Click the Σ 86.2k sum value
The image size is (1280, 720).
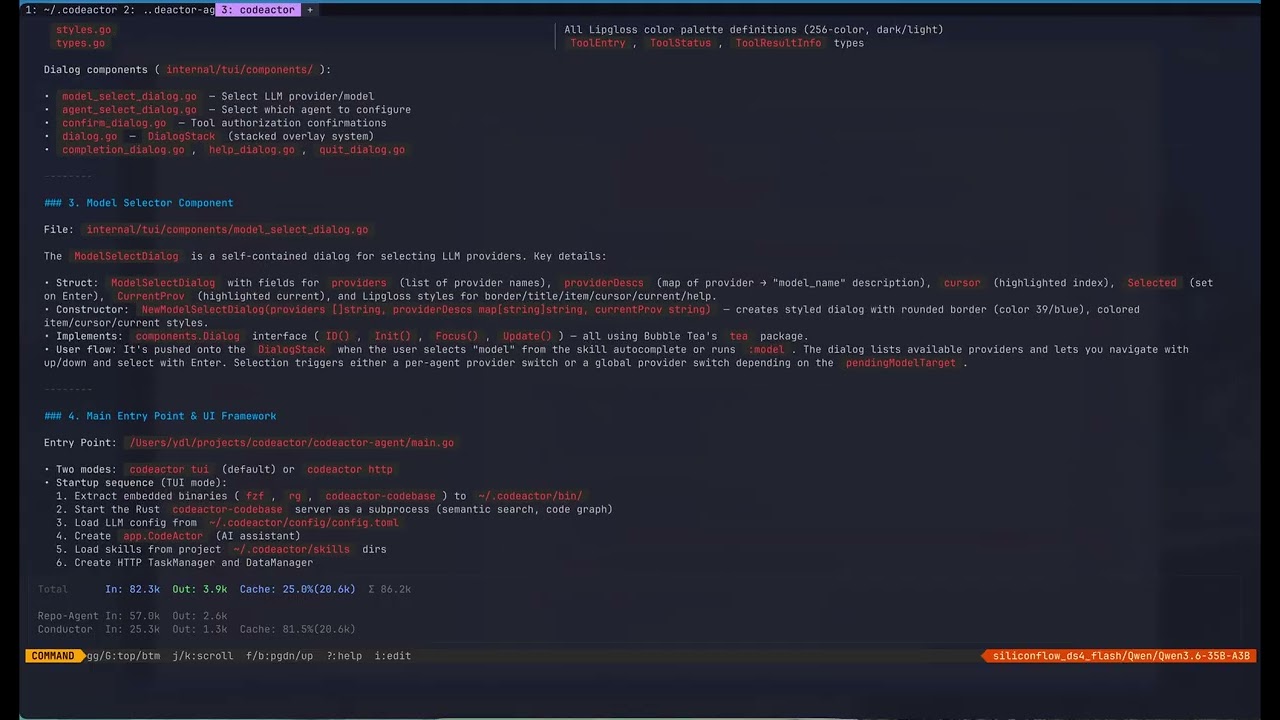[x=389, y=589]
